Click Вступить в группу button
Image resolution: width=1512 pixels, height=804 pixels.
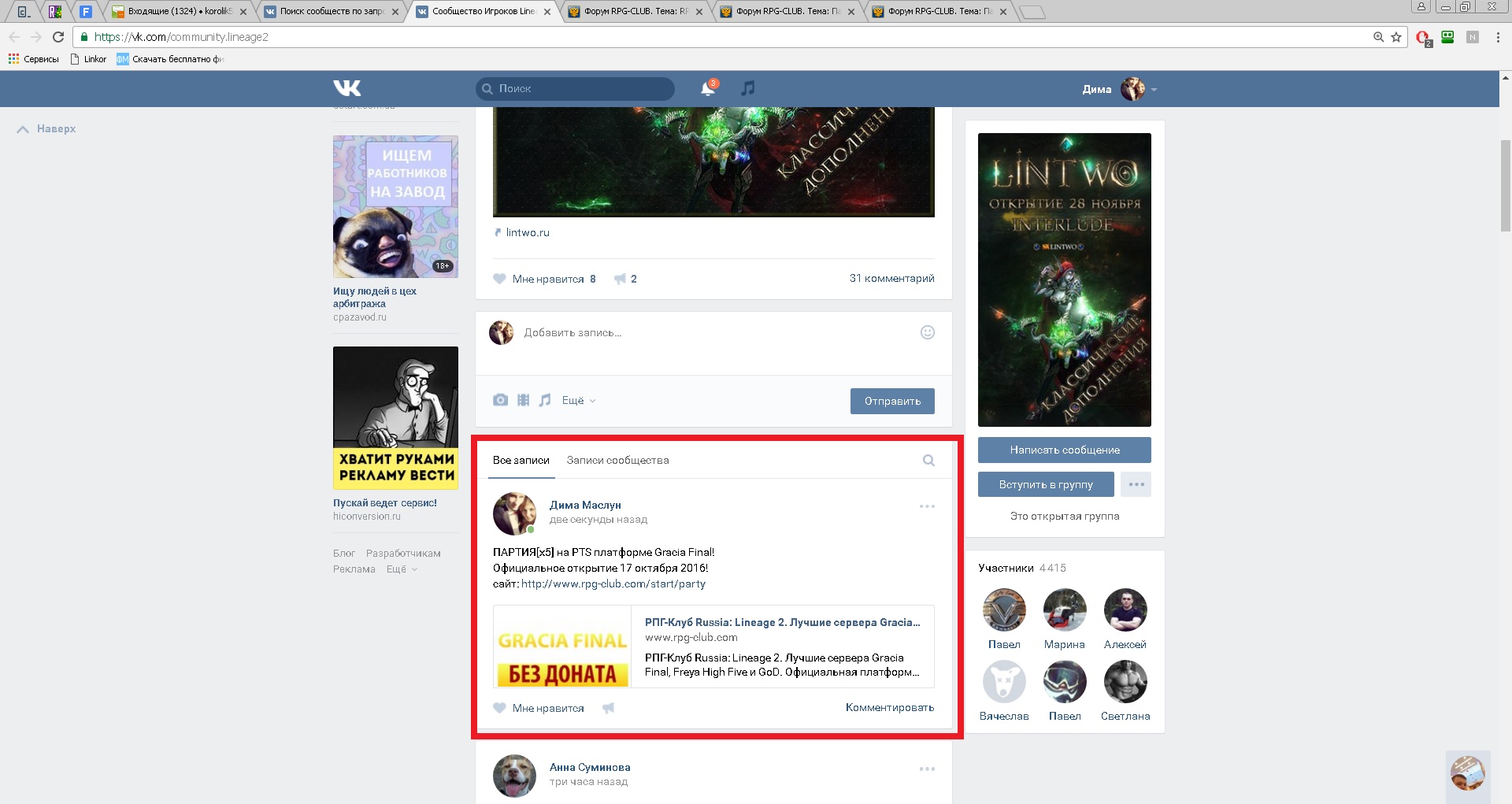[x=1046, y=484]
